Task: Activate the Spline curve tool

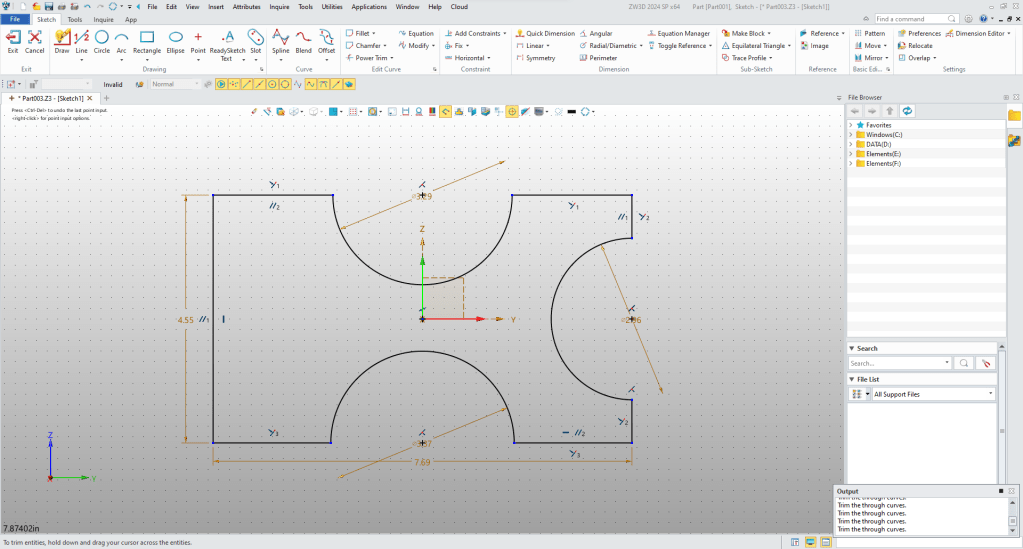Action: 280,38
